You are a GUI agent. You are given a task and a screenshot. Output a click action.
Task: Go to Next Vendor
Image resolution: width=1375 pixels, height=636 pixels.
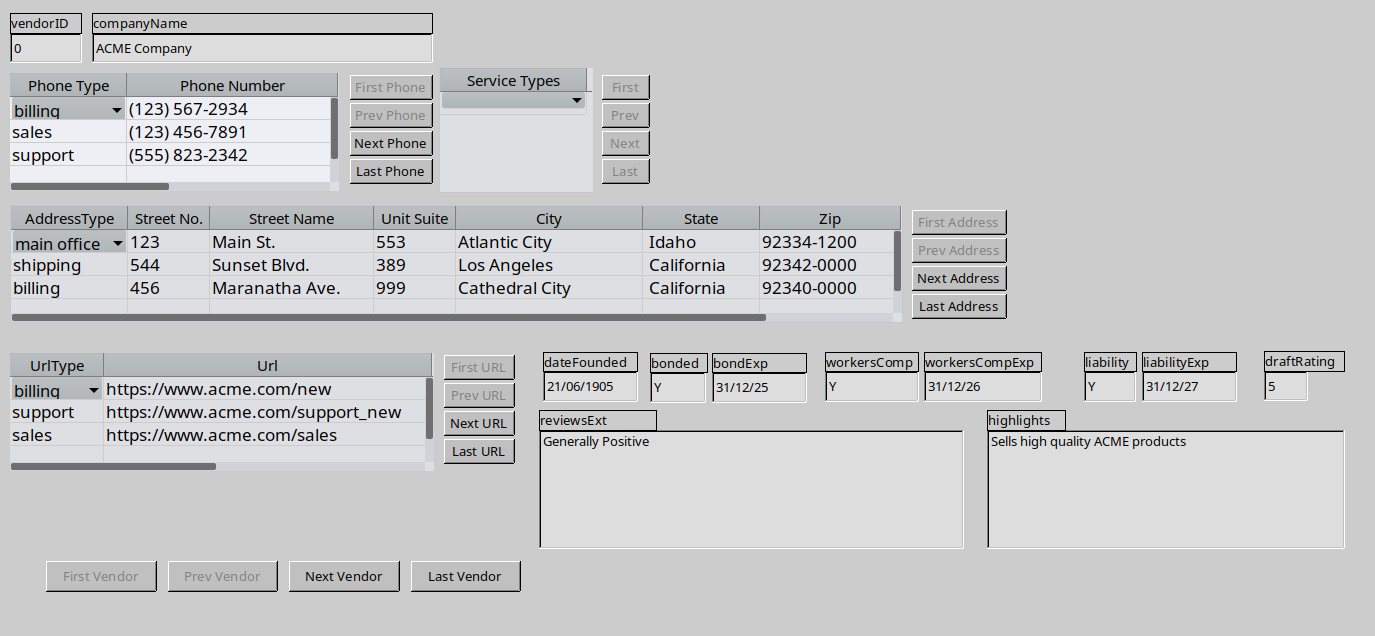(344, 576)
